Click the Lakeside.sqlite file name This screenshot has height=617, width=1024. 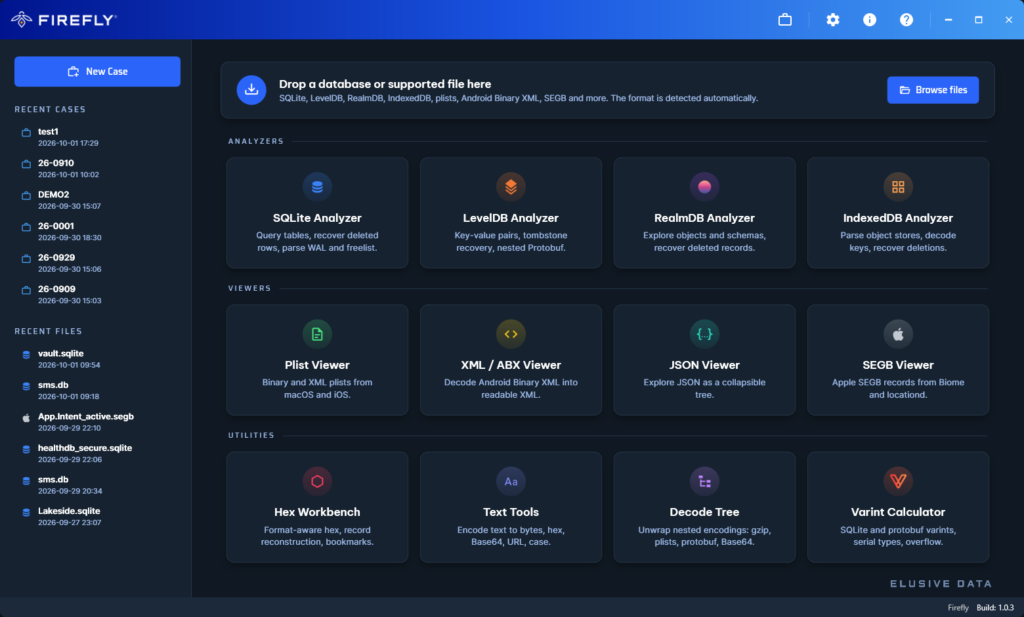[69, 511]
